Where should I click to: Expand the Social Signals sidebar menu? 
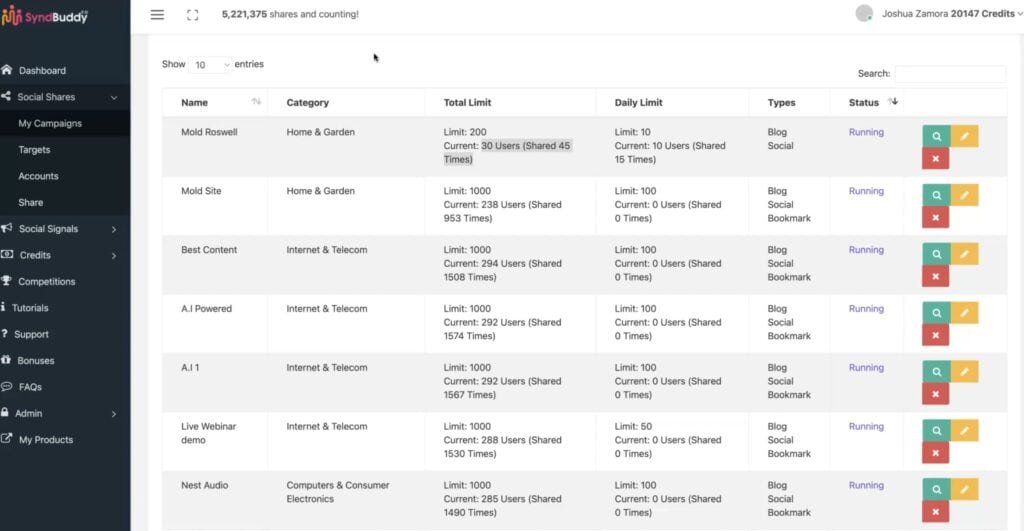pyautogui.click(x=65, y=229)
